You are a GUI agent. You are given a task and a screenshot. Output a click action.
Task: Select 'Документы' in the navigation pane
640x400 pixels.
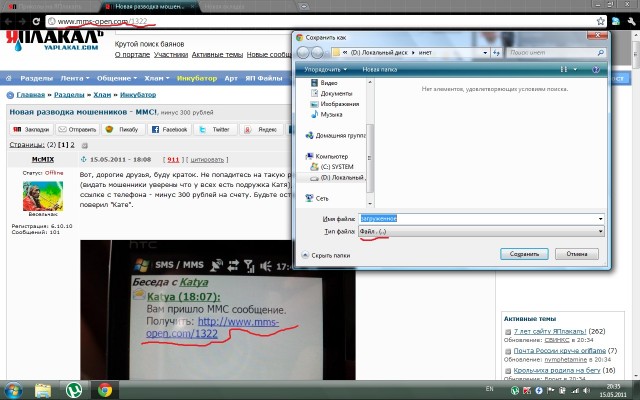click(331, 93)
